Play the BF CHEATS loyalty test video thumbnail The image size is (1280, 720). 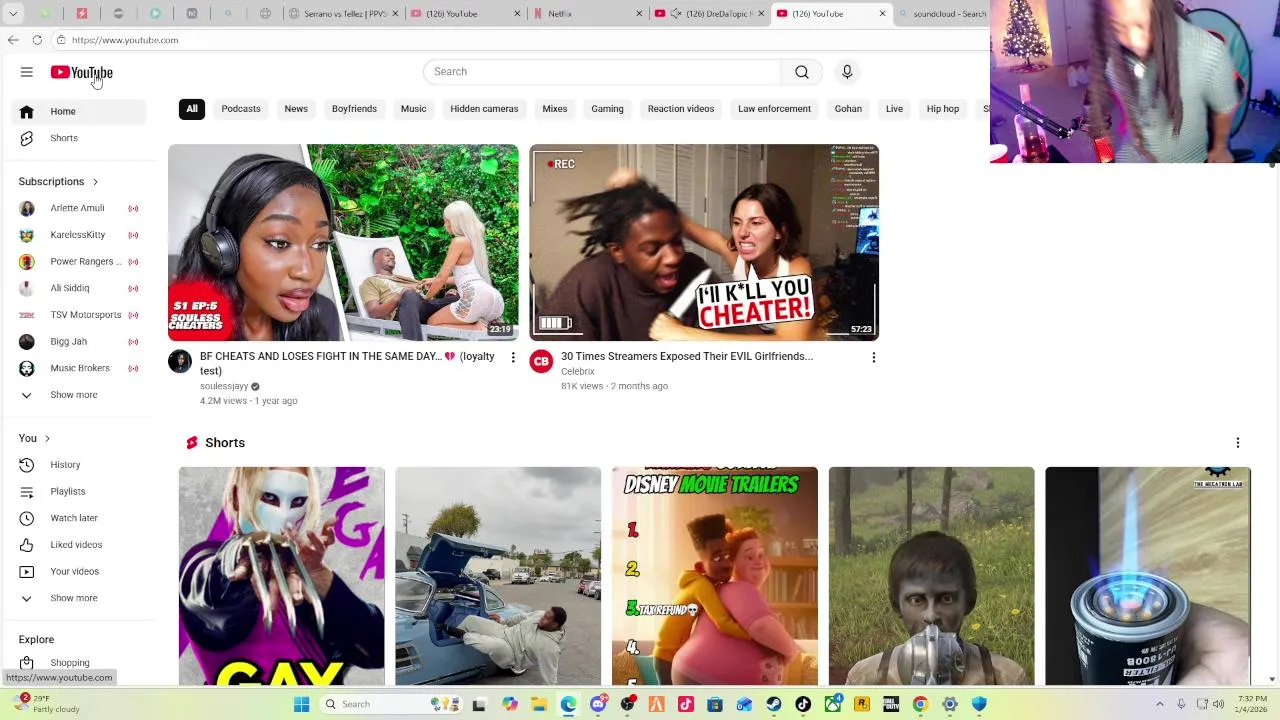pyautogui.click(x=343, y=243)
